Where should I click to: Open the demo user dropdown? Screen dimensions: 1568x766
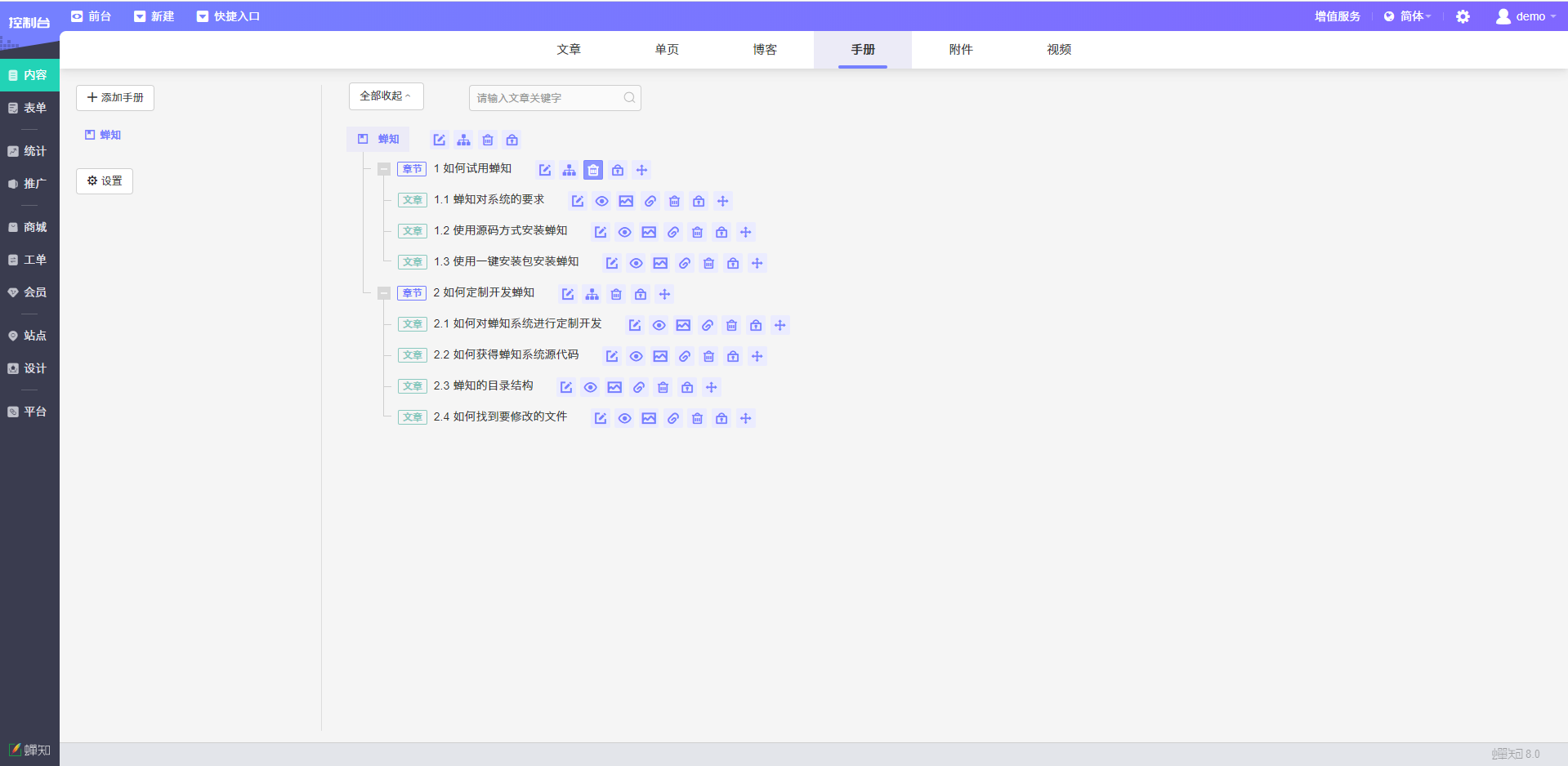(x=1526, y=16)
